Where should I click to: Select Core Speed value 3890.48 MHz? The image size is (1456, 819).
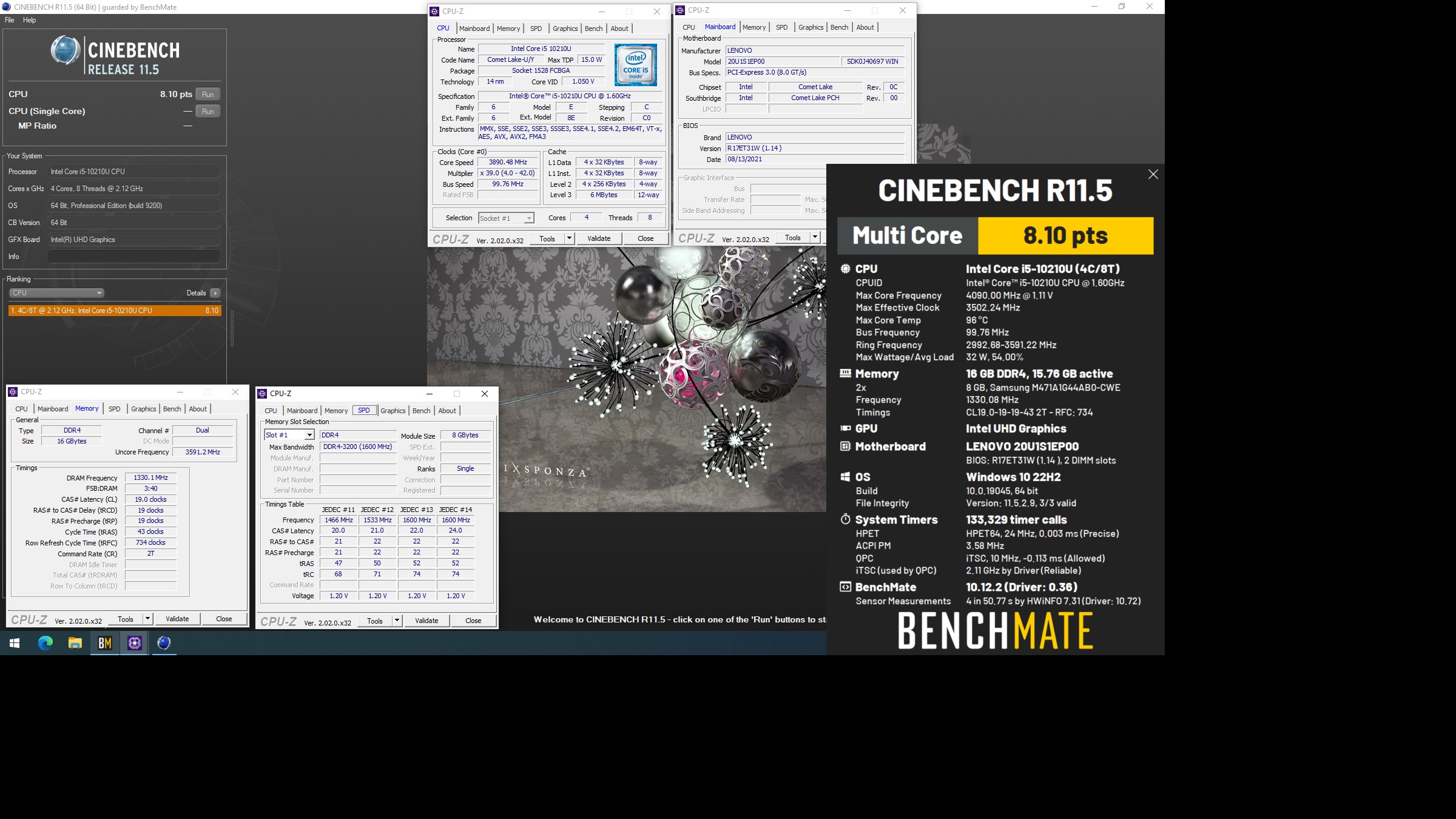pos(508,163)
